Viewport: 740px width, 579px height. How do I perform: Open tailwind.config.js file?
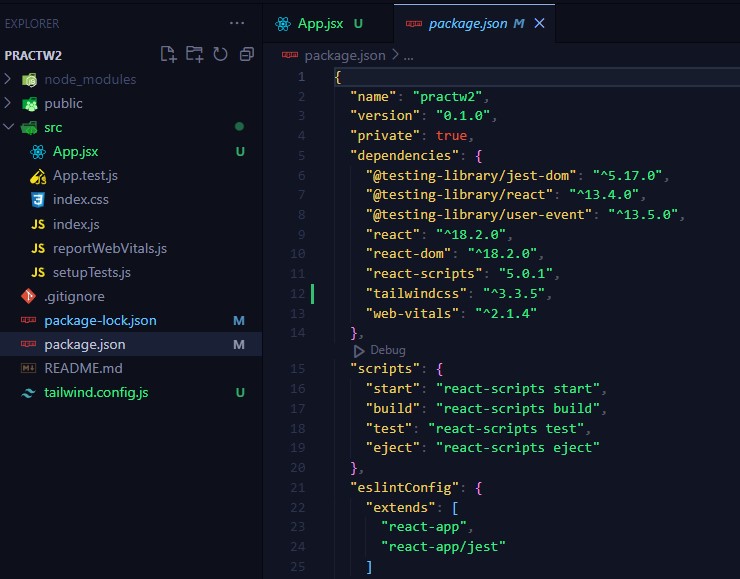(96, 393)
